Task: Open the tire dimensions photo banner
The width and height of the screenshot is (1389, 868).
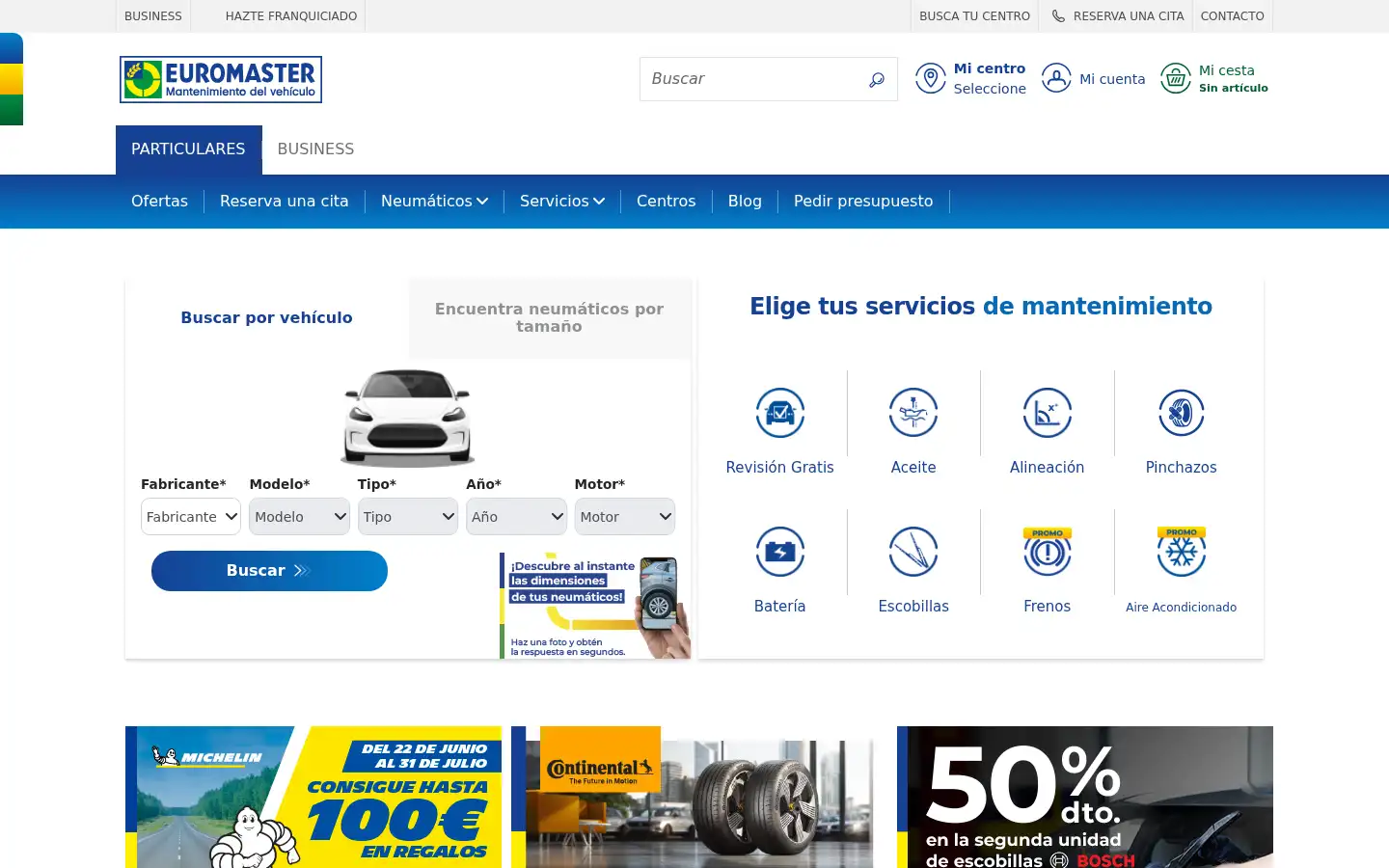Action: pos(595,606)
